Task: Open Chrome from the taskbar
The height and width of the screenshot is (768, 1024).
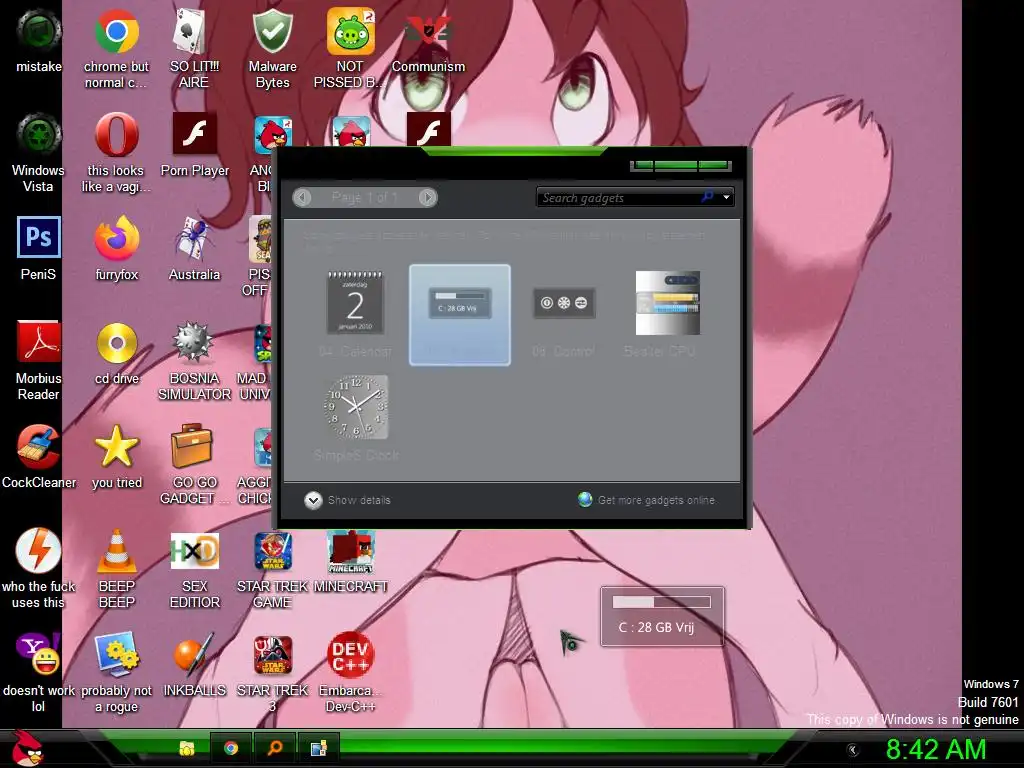Action: (x=231, y=748)
